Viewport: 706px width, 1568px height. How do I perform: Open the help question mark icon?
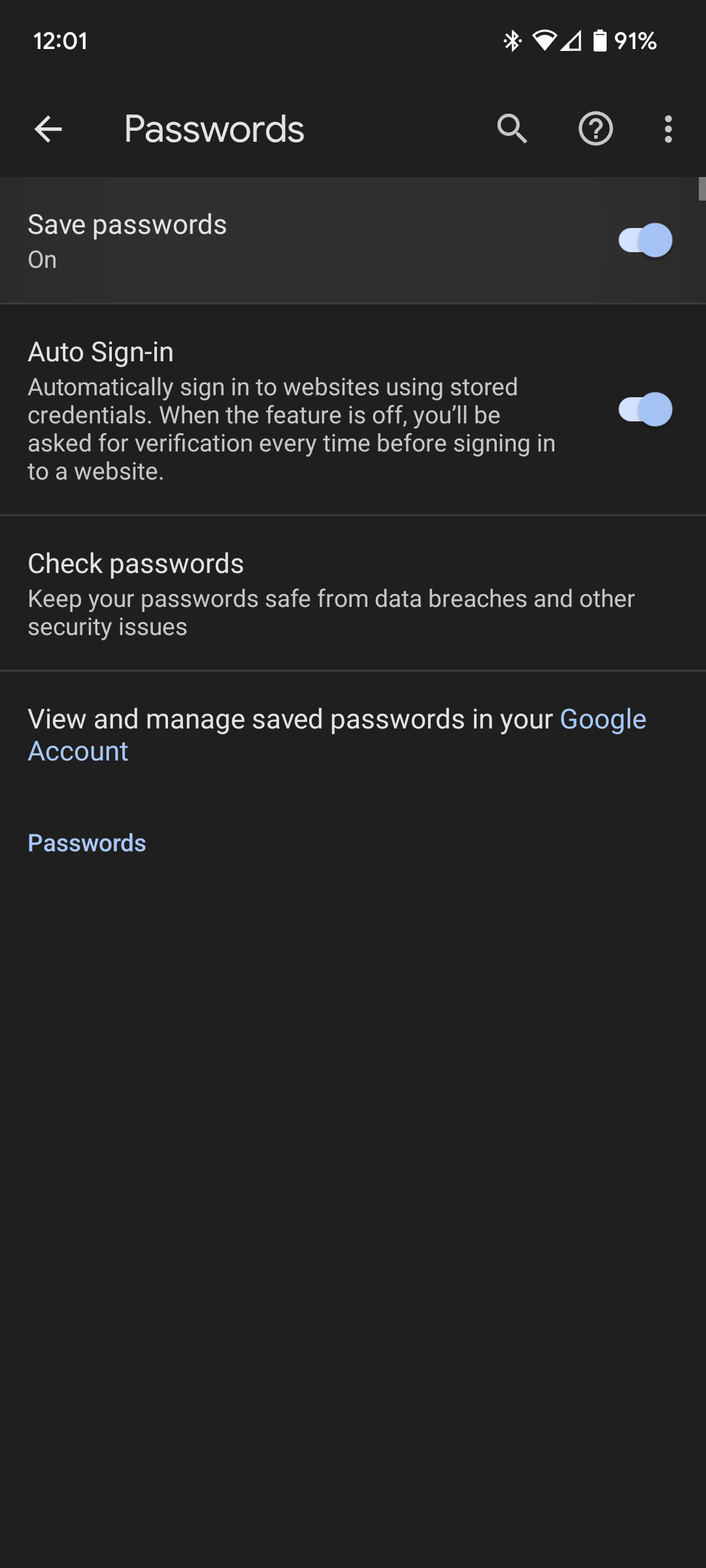(596, 129)
